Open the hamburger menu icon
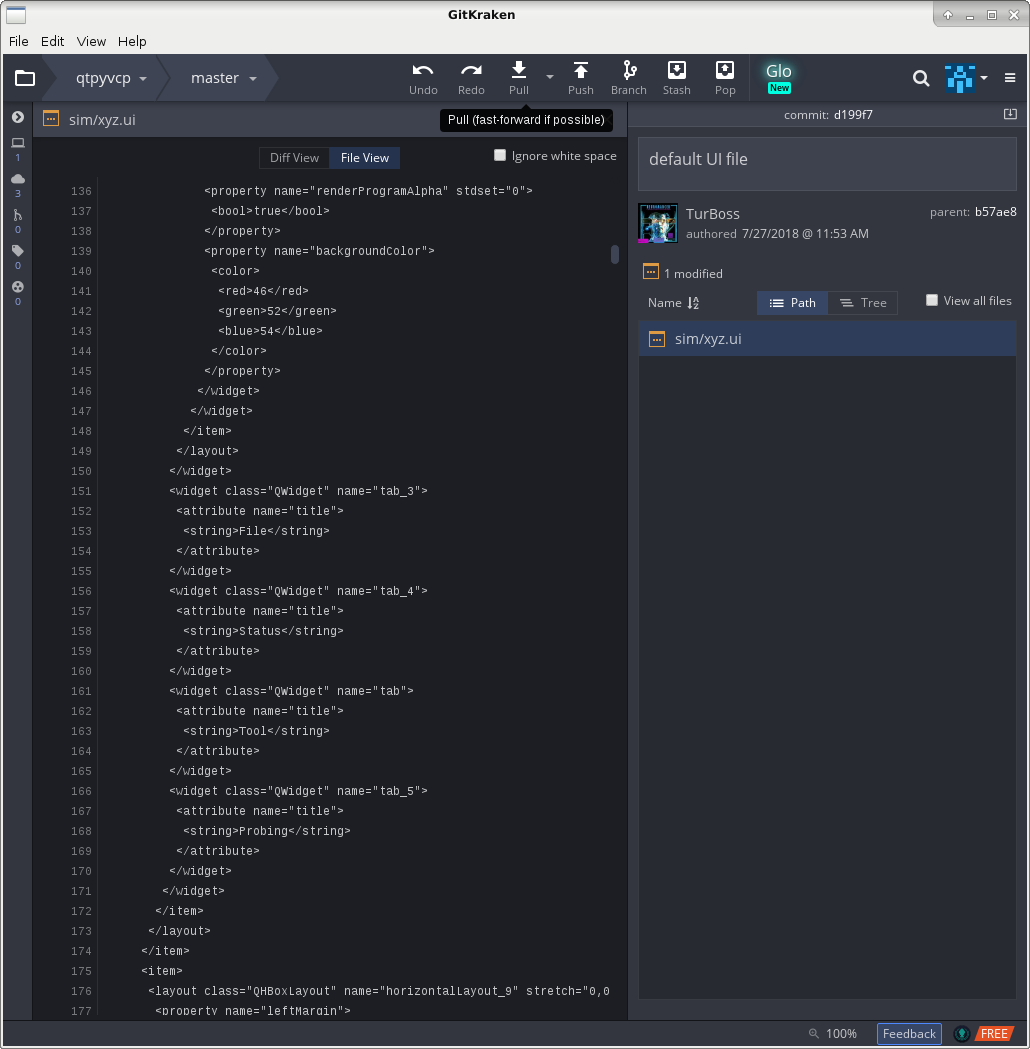This screenshot has width=1030, height=1049. pyautogui.click(x=1010, y=78)
